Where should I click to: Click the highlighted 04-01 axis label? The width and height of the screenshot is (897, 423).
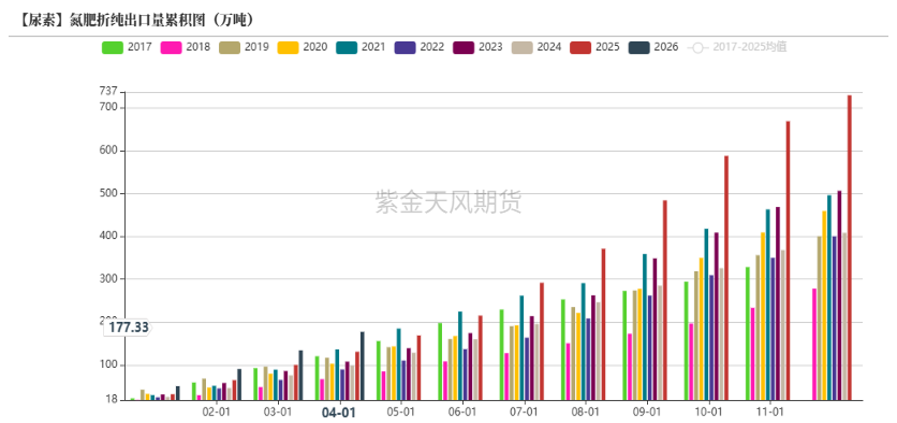pos(339,412)
